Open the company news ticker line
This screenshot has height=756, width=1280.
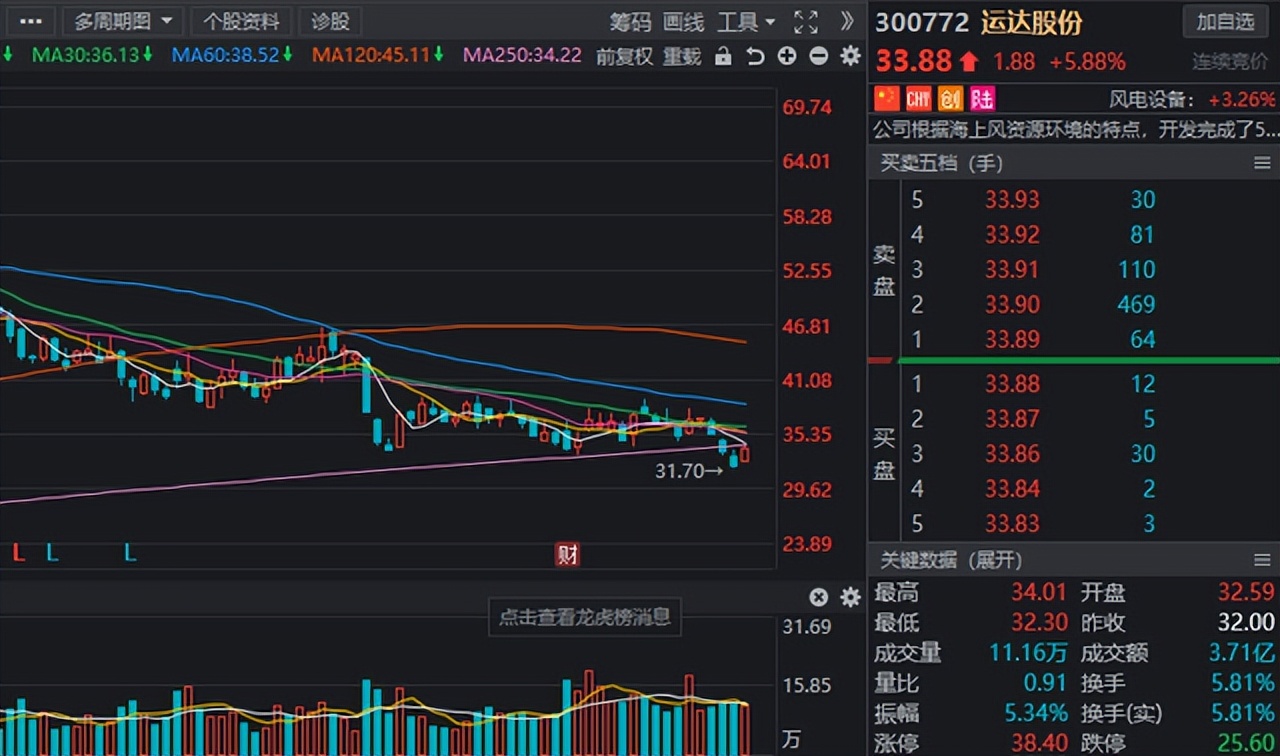pyautogui.click(x=1075, y=129)
